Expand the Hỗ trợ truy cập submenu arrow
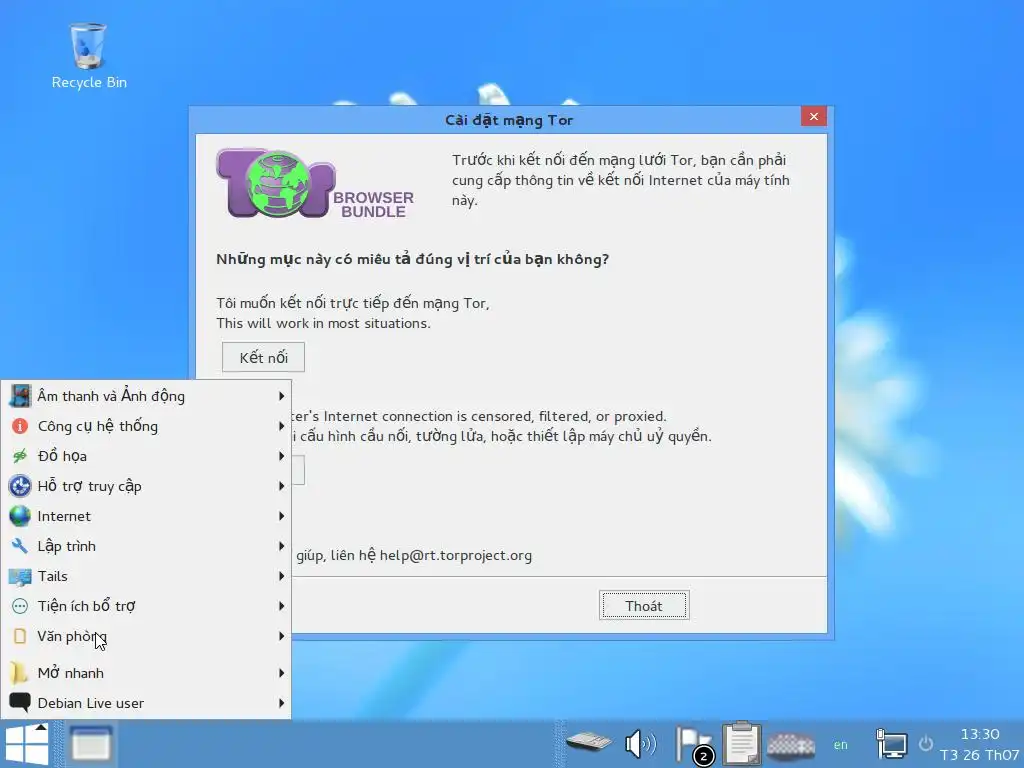This screenshot has width=1024, height=768. coord(281,486)
